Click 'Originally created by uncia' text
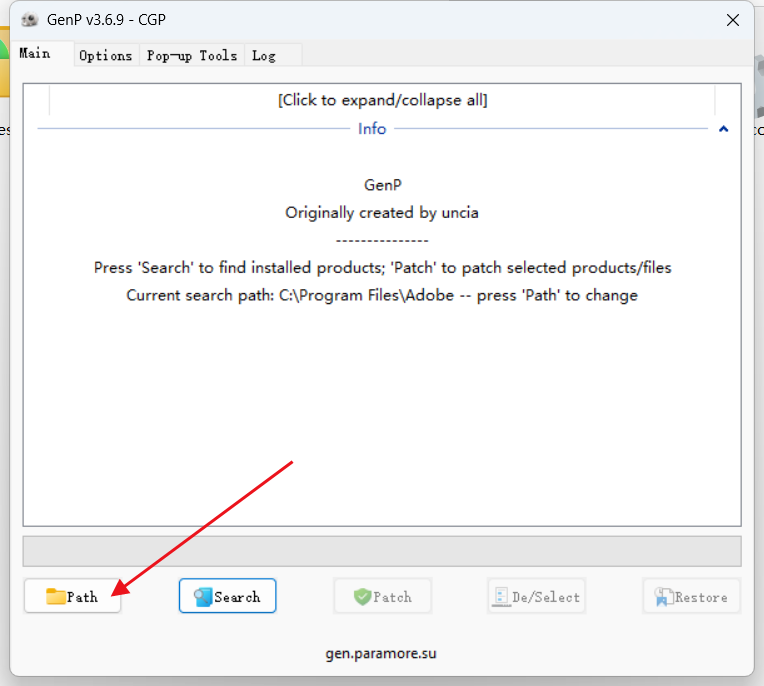 click(x=382, y=212)
